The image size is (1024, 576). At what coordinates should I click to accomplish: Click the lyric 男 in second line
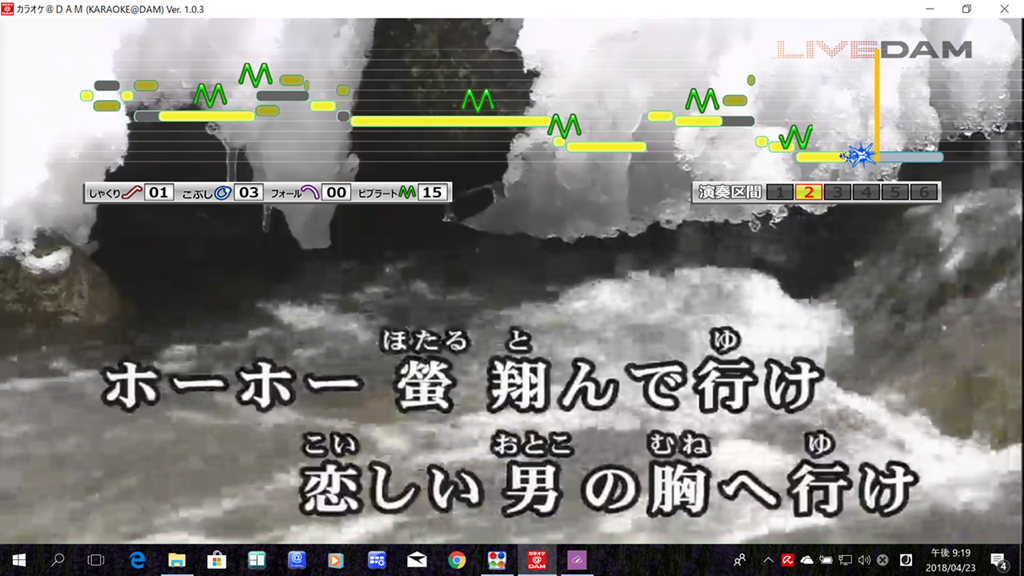coord(532,488)
